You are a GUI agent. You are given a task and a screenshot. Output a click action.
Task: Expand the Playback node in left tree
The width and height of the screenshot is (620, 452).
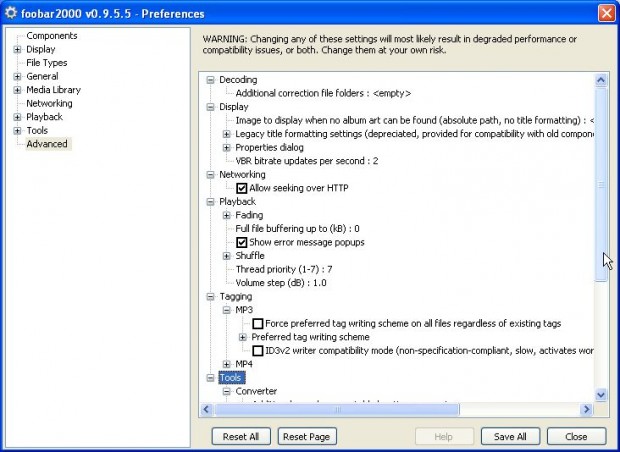point(17,117)
